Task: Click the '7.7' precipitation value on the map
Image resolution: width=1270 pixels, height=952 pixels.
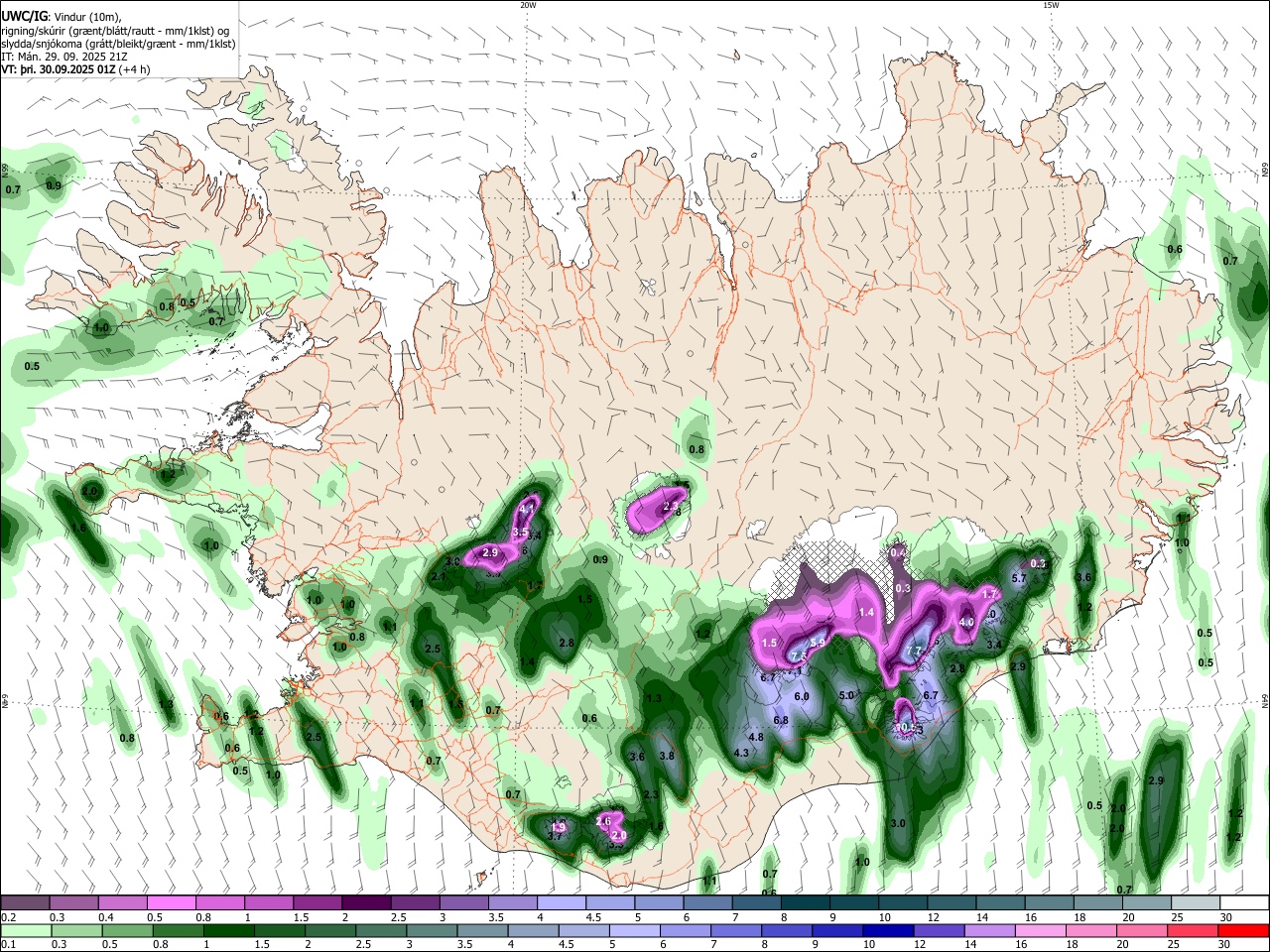Action: [x=914, y=651]
